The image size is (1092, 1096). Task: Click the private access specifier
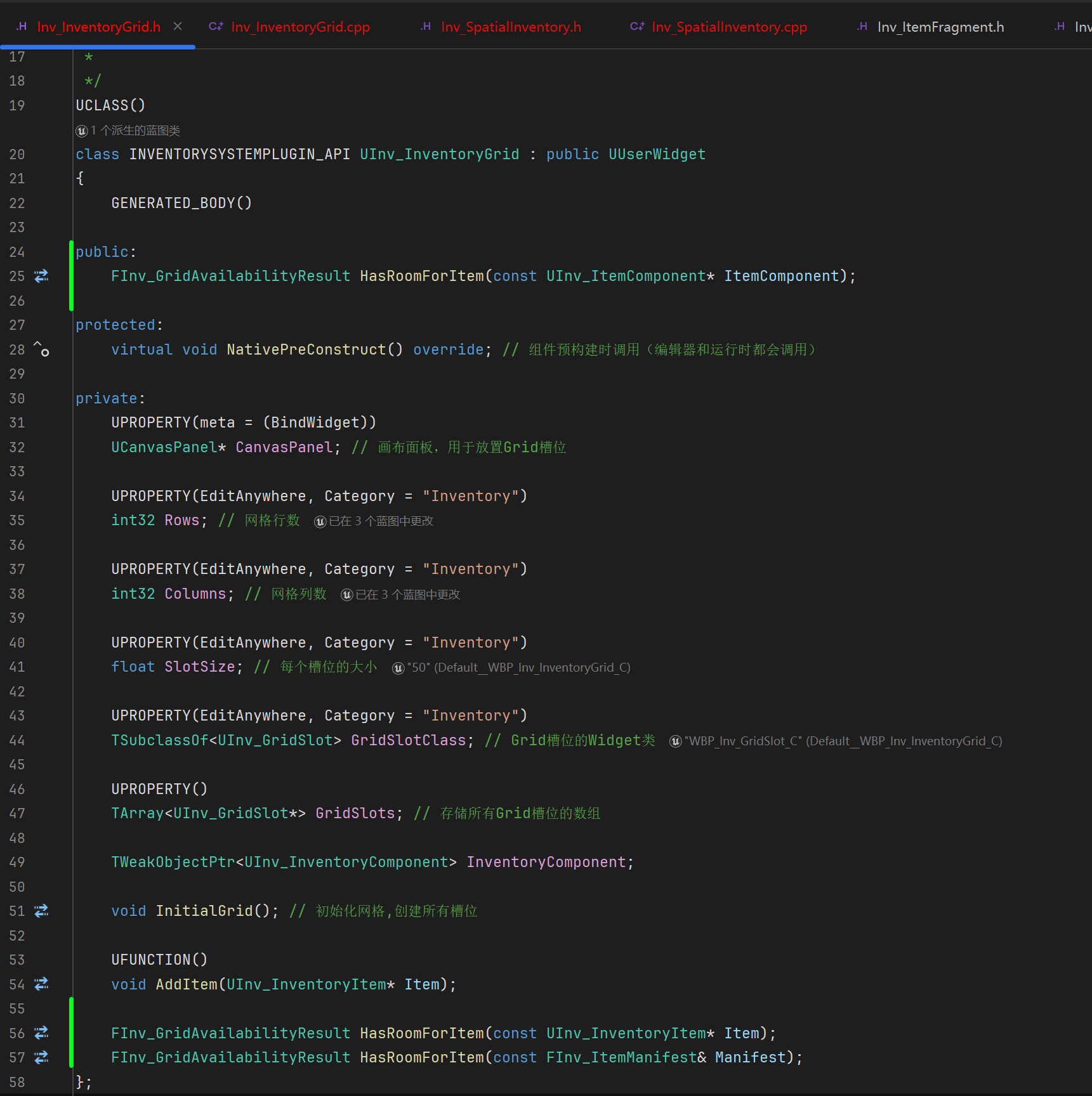106,398
